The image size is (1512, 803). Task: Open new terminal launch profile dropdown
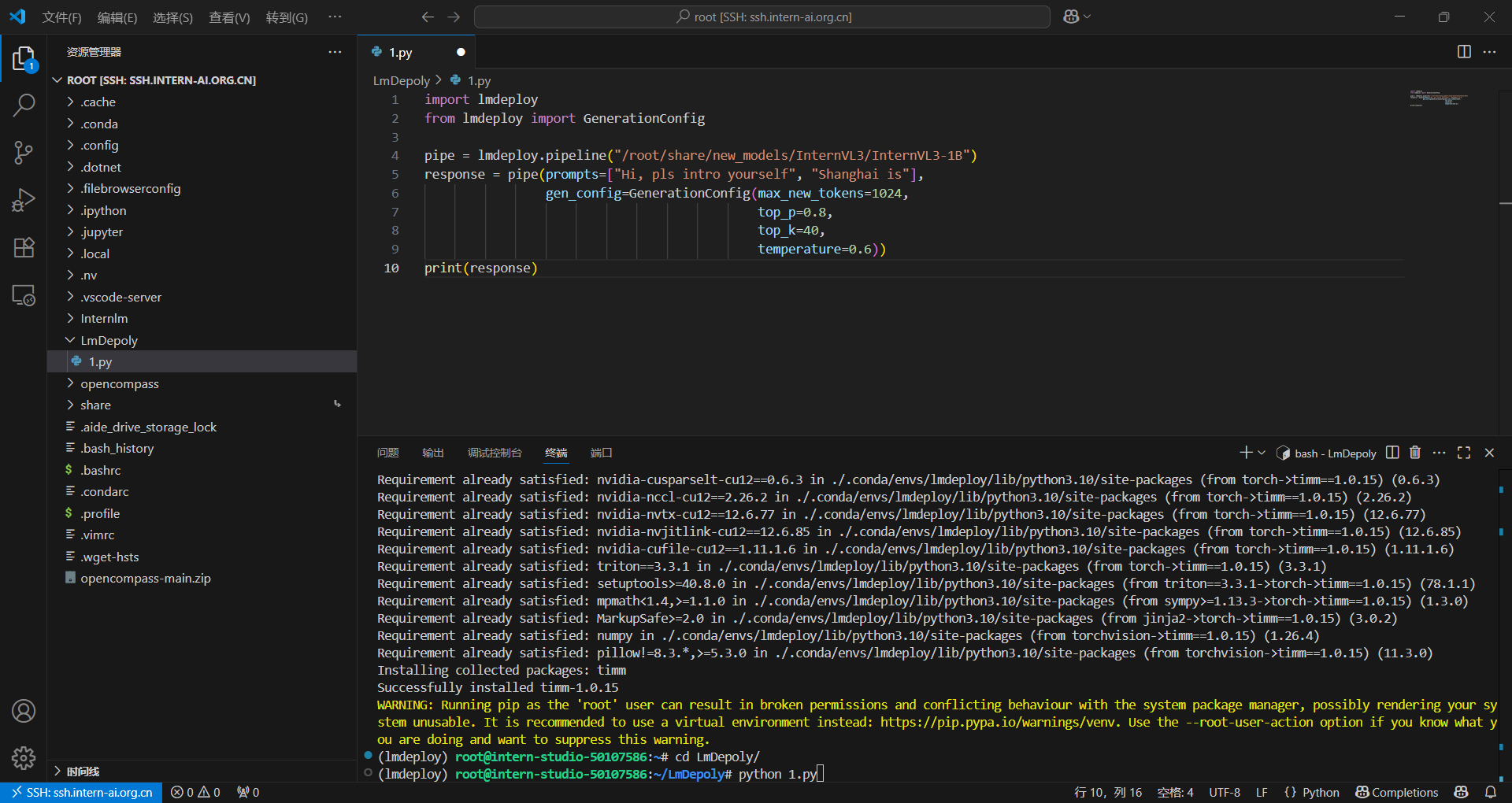click(1262, 453)
